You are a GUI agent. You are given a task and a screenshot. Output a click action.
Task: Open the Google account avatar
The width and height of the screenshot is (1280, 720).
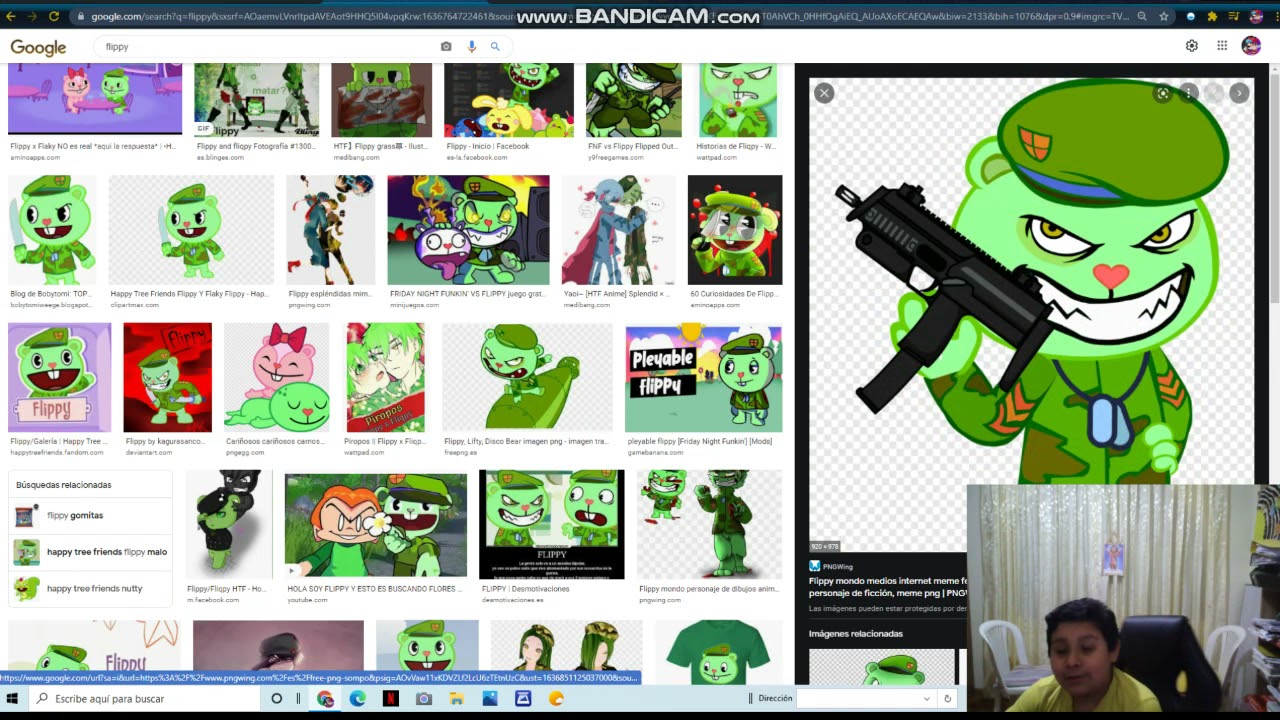click(1251, 46)
